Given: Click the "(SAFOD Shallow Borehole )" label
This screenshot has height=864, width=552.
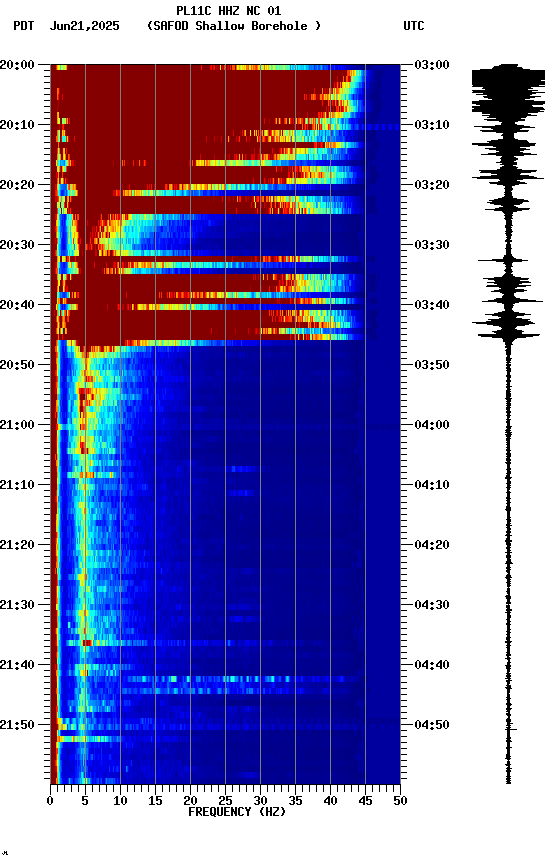Looking at the screenshot, I should (x=234, y=26).
